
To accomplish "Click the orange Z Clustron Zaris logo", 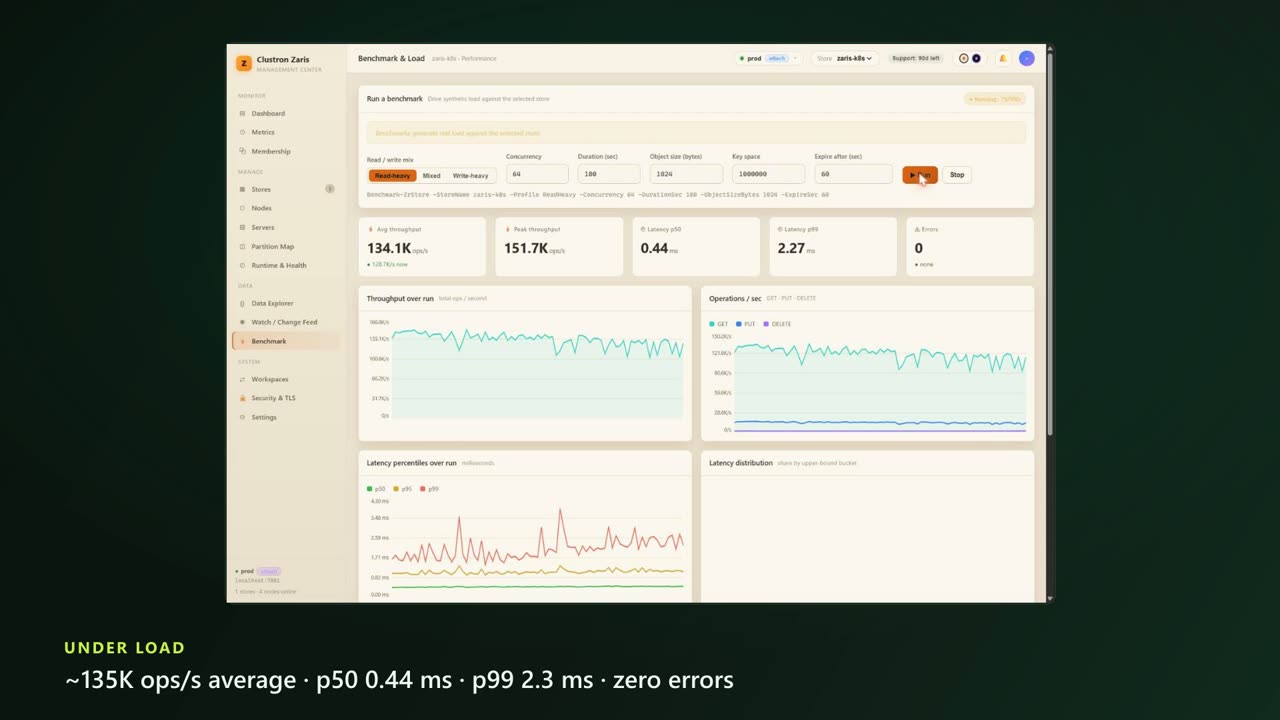I will 244,63.
